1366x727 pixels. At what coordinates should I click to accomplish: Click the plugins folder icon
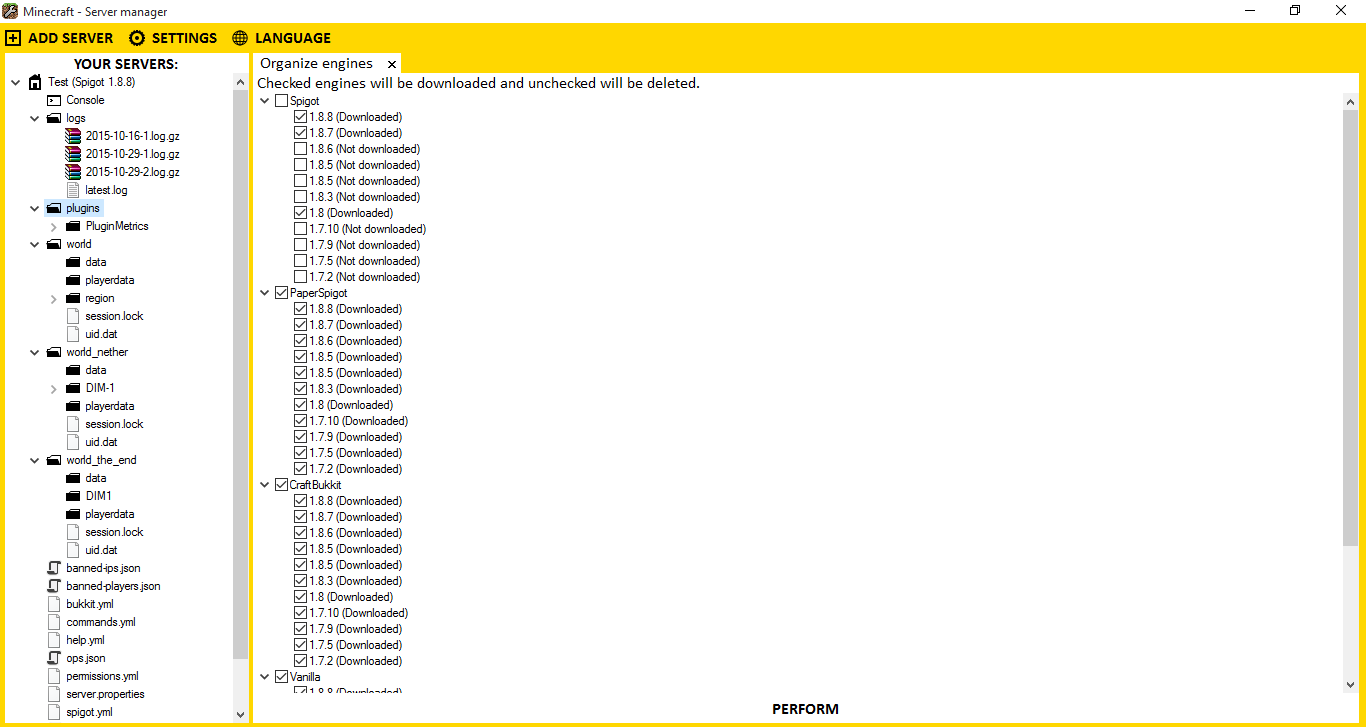(54, 208)
